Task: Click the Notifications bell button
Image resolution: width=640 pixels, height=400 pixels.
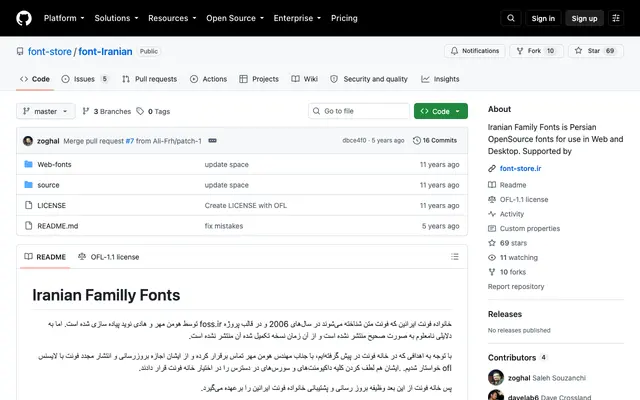Action: point(475,51)
